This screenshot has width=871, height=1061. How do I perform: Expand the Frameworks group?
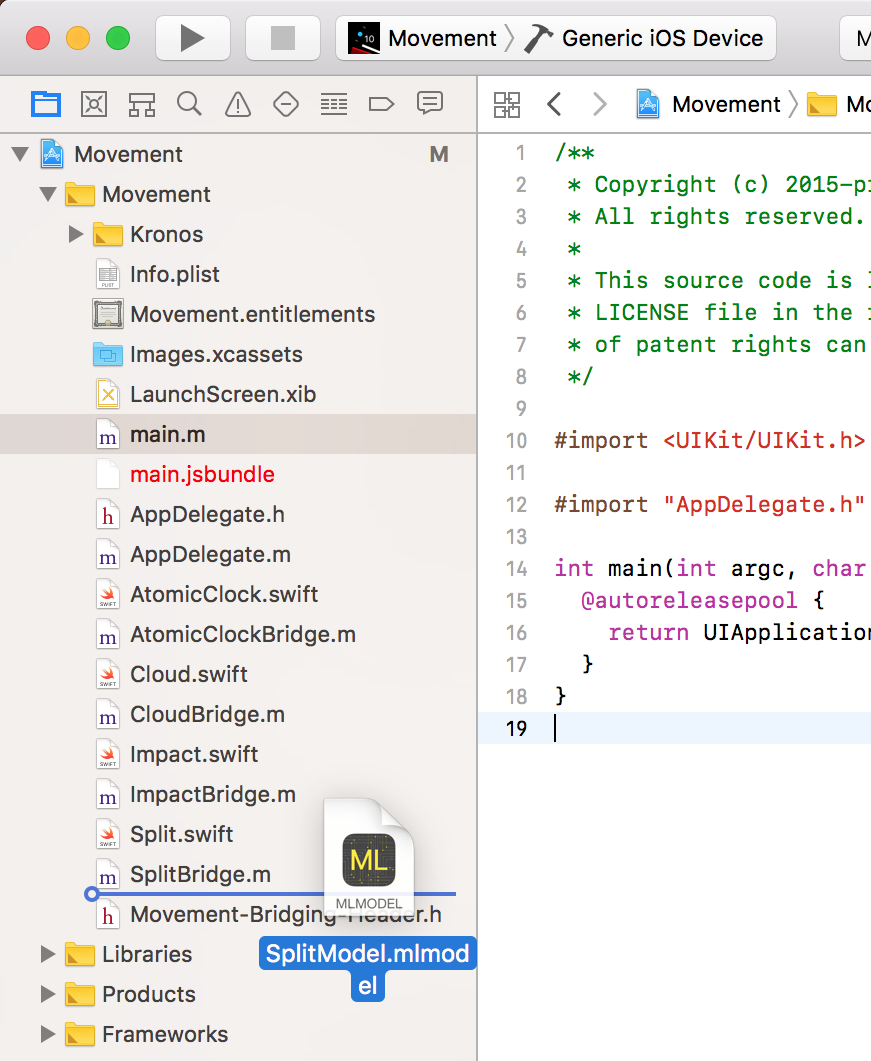tap(47, 1034)
